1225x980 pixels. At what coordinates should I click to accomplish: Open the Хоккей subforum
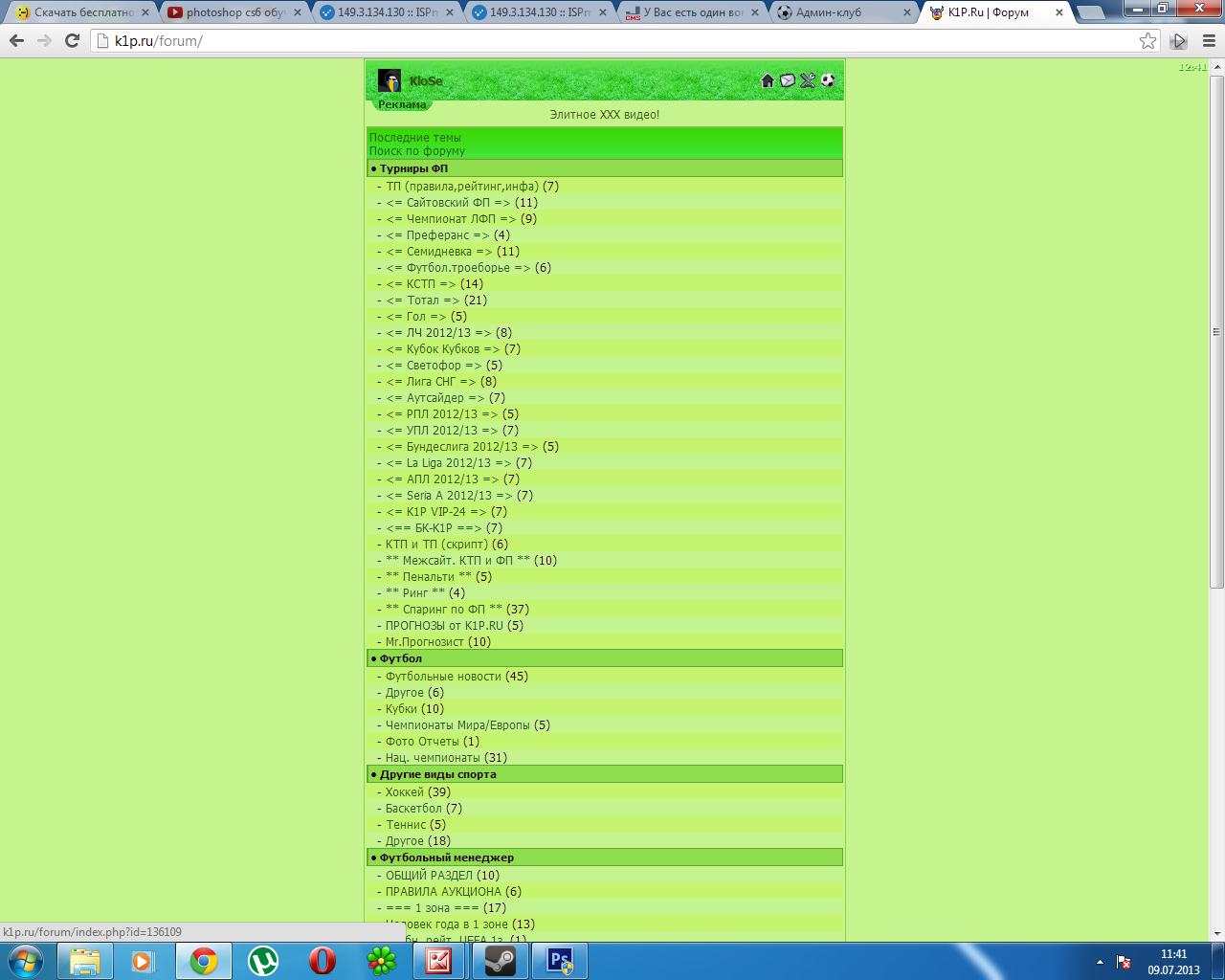(405, 792)
